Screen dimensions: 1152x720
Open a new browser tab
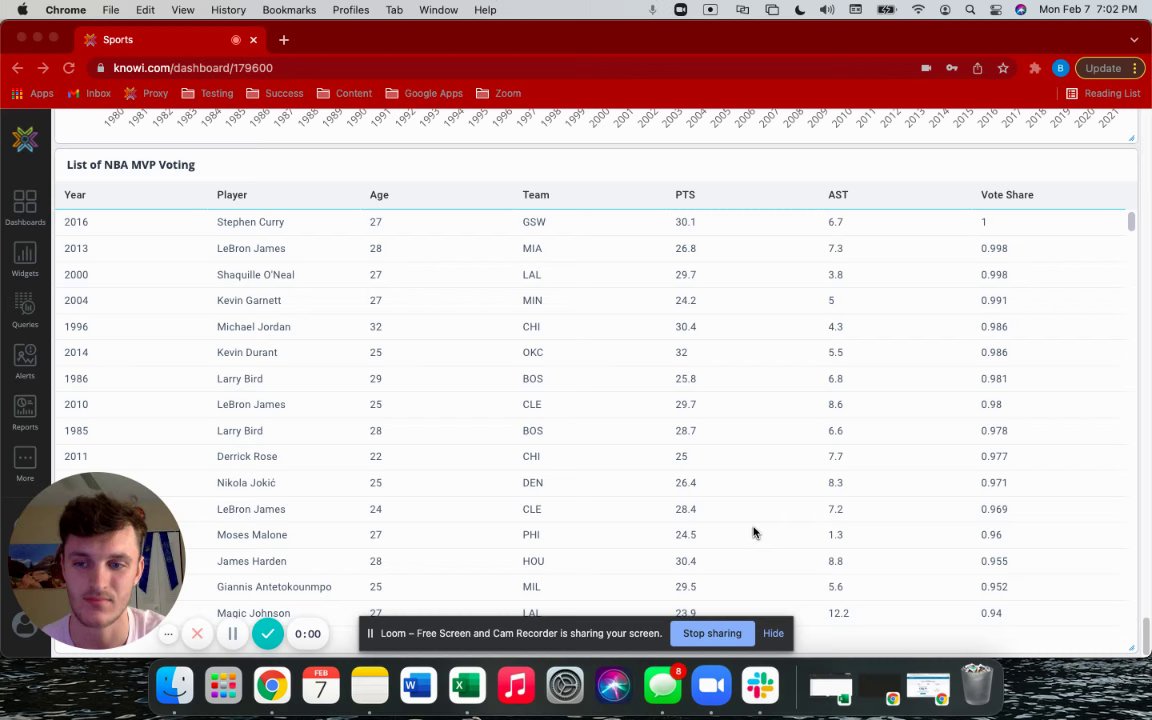pos(284,40)
